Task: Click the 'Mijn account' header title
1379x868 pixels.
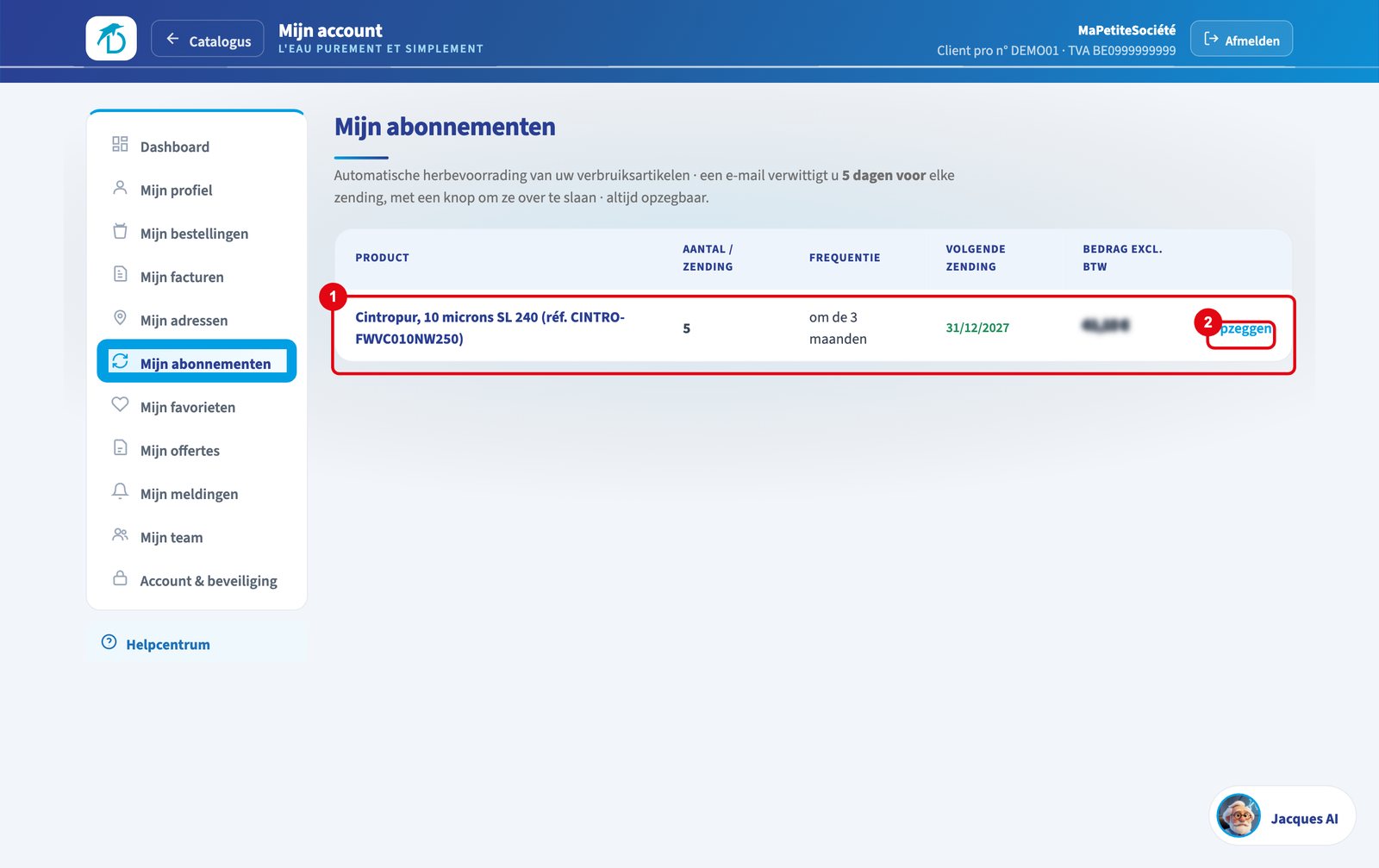Action: click(330, 30)
